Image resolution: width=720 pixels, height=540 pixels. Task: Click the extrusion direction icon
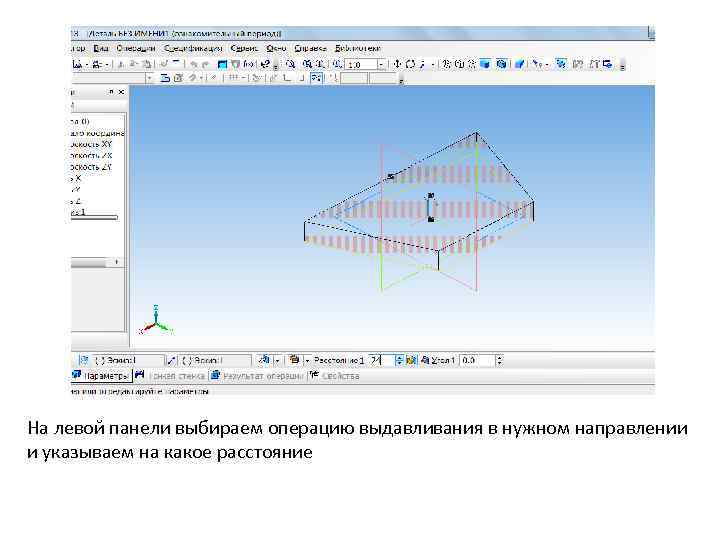tap(264, 360)
